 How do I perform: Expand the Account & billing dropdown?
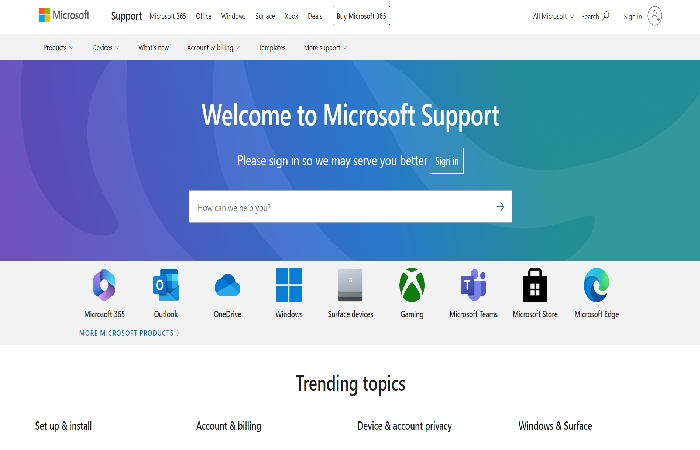pos(213,47)
